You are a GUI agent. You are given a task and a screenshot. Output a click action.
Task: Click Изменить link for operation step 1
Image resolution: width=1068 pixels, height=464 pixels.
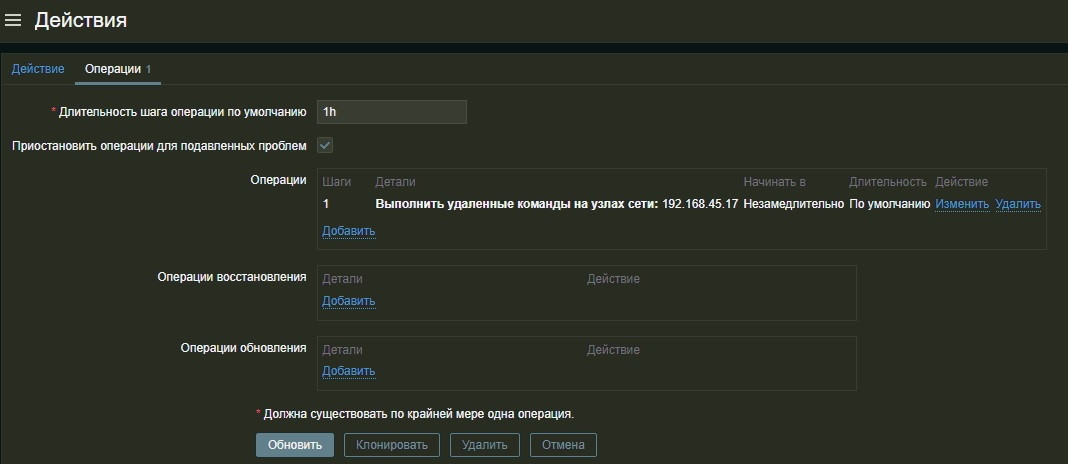coord(962,204)
